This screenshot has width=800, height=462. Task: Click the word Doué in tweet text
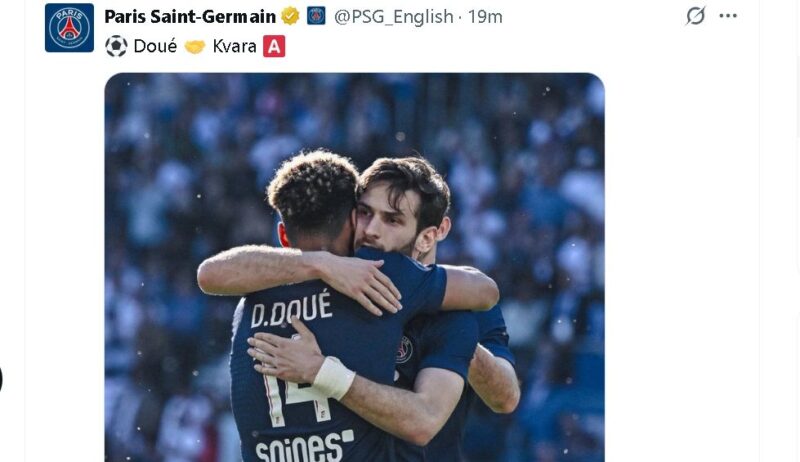pyautogui.click(x=155, y=46)
